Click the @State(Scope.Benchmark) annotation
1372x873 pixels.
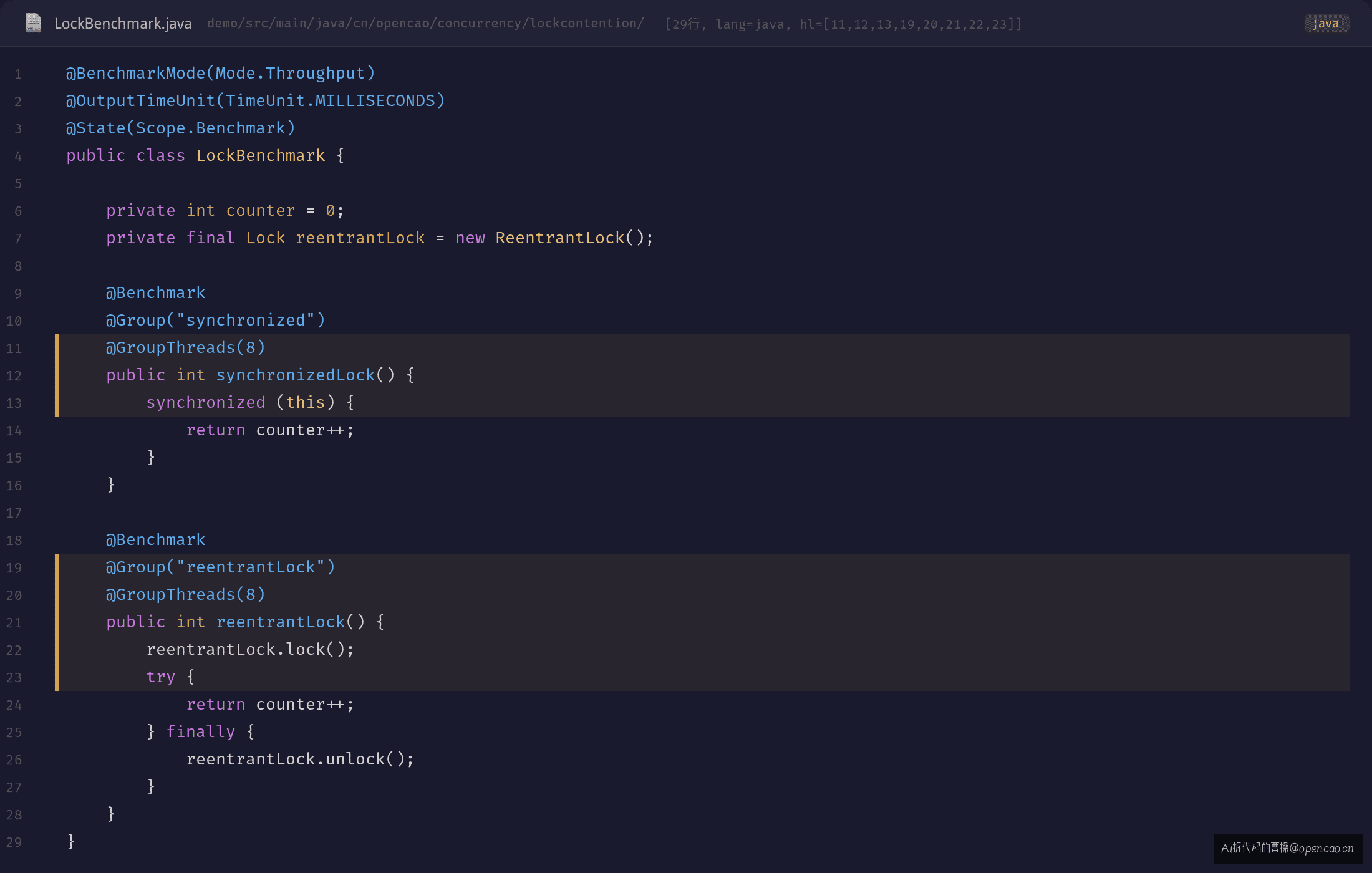[181, 128]
